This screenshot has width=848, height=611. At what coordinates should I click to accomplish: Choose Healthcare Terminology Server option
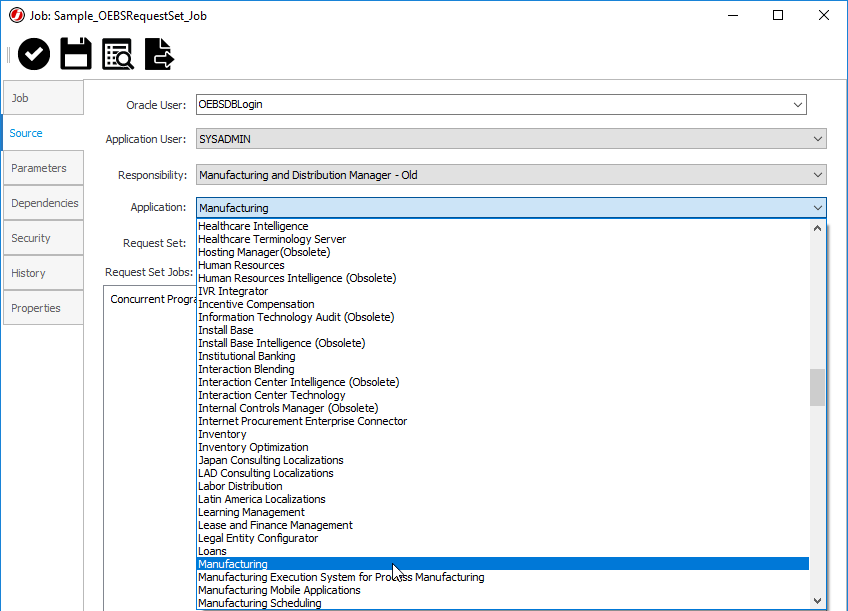point(502,239)
